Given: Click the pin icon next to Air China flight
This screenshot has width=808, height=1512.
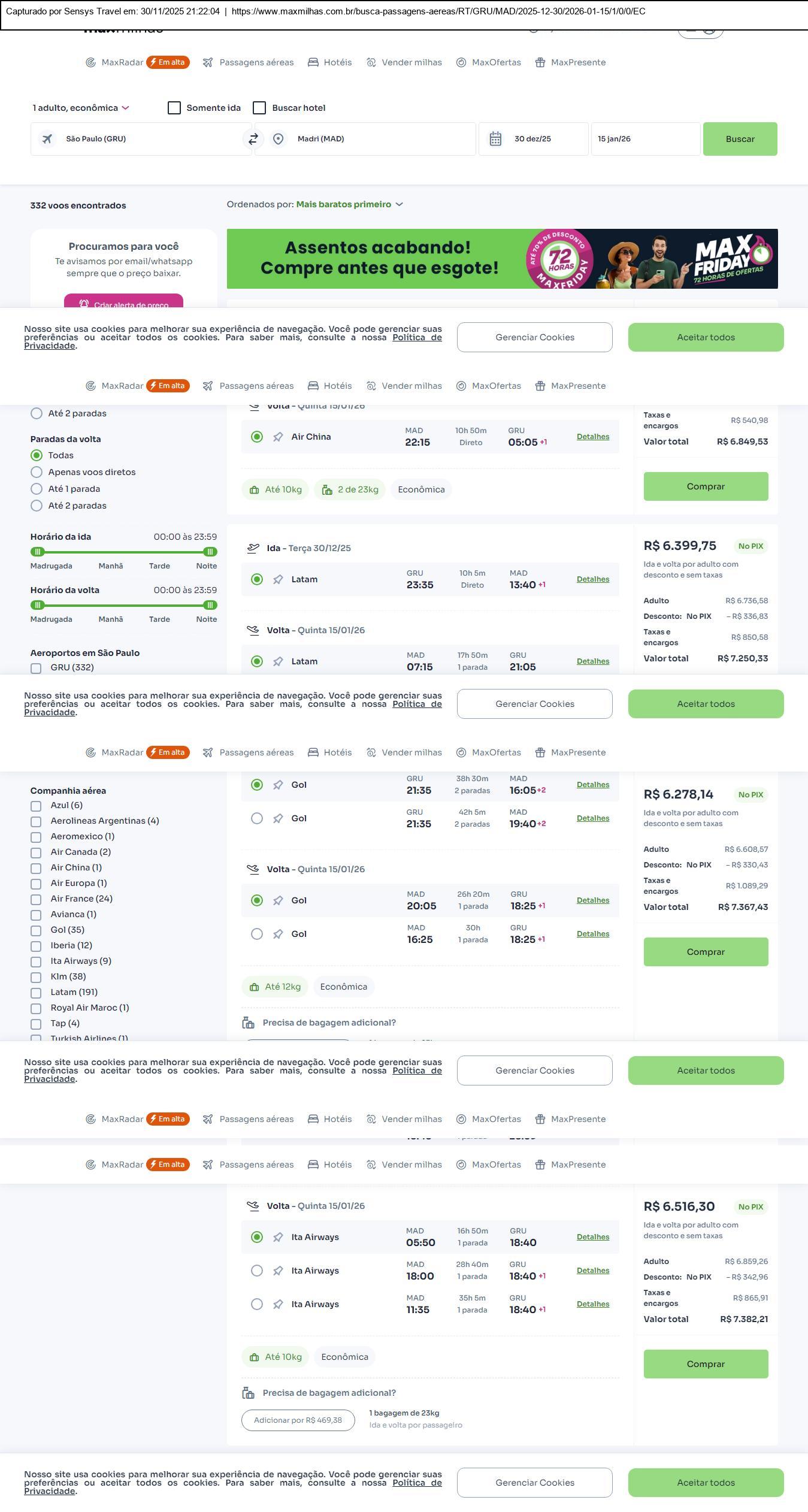Looking at the screenshot, I should coord(278,437).
